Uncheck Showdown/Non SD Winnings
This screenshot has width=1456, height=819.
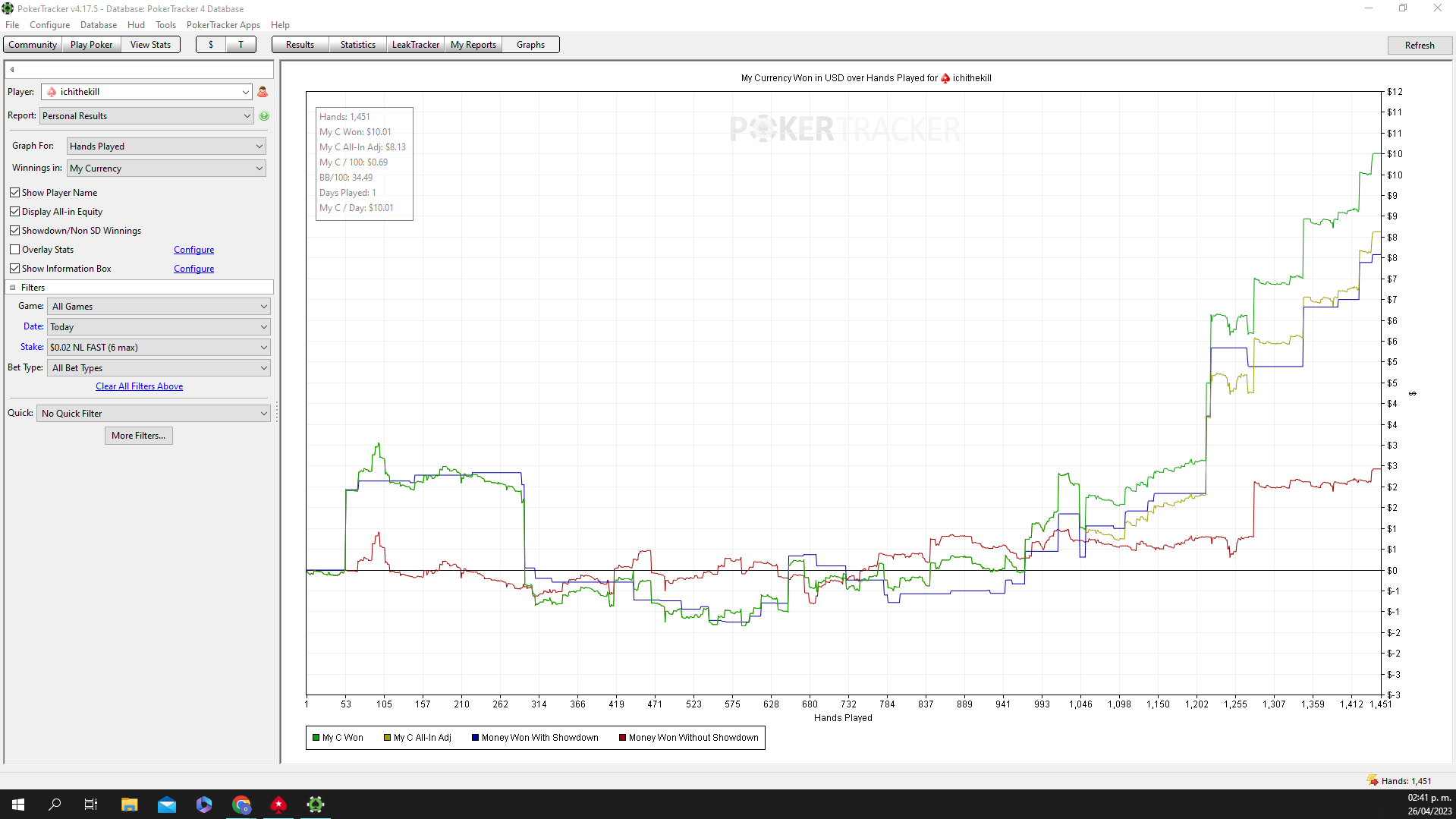click(14, 231)
